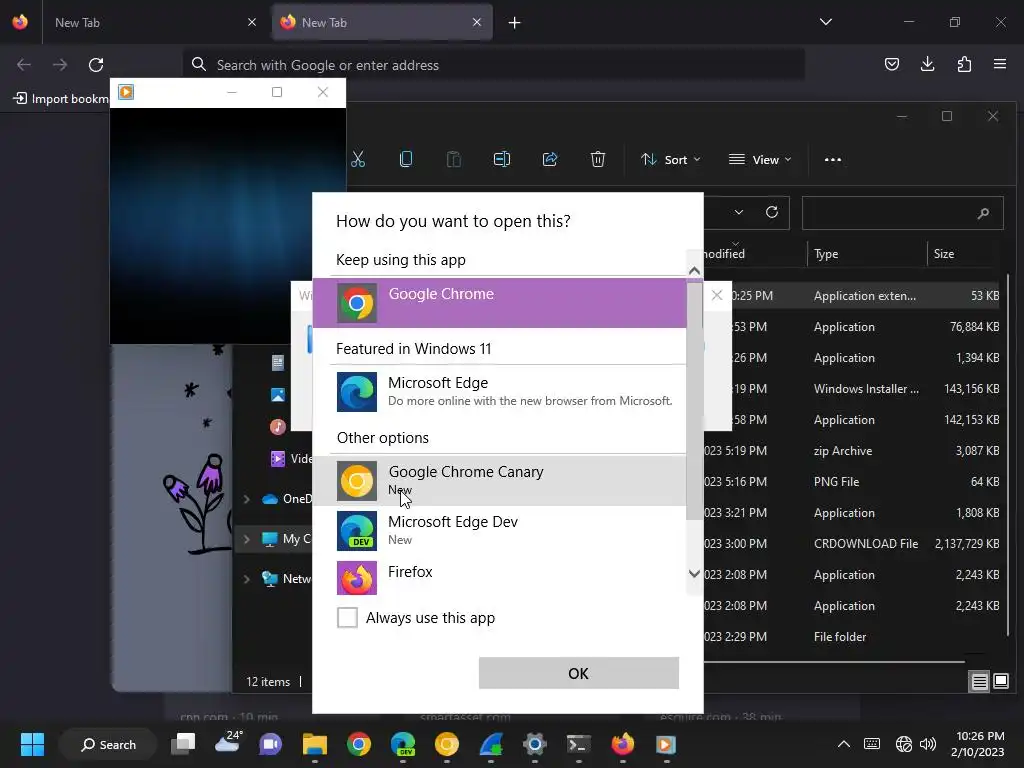The width and height of the screenshot is (1024, 768).
Task: Click the Paste icon in File Explorer toolbar
Action: pos(454,159)
